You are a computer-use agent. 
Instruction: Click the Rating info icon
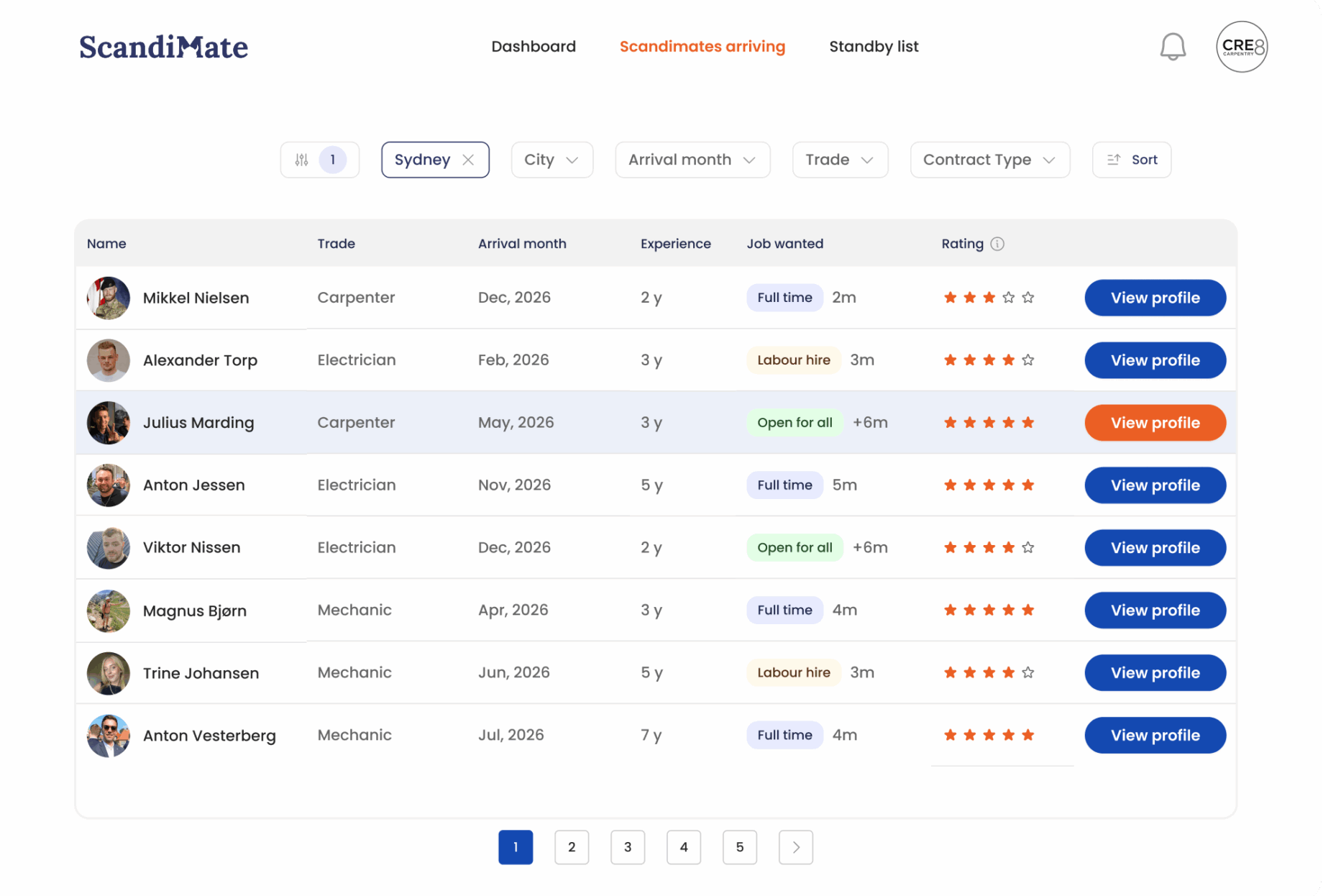[x=997, y=244]
